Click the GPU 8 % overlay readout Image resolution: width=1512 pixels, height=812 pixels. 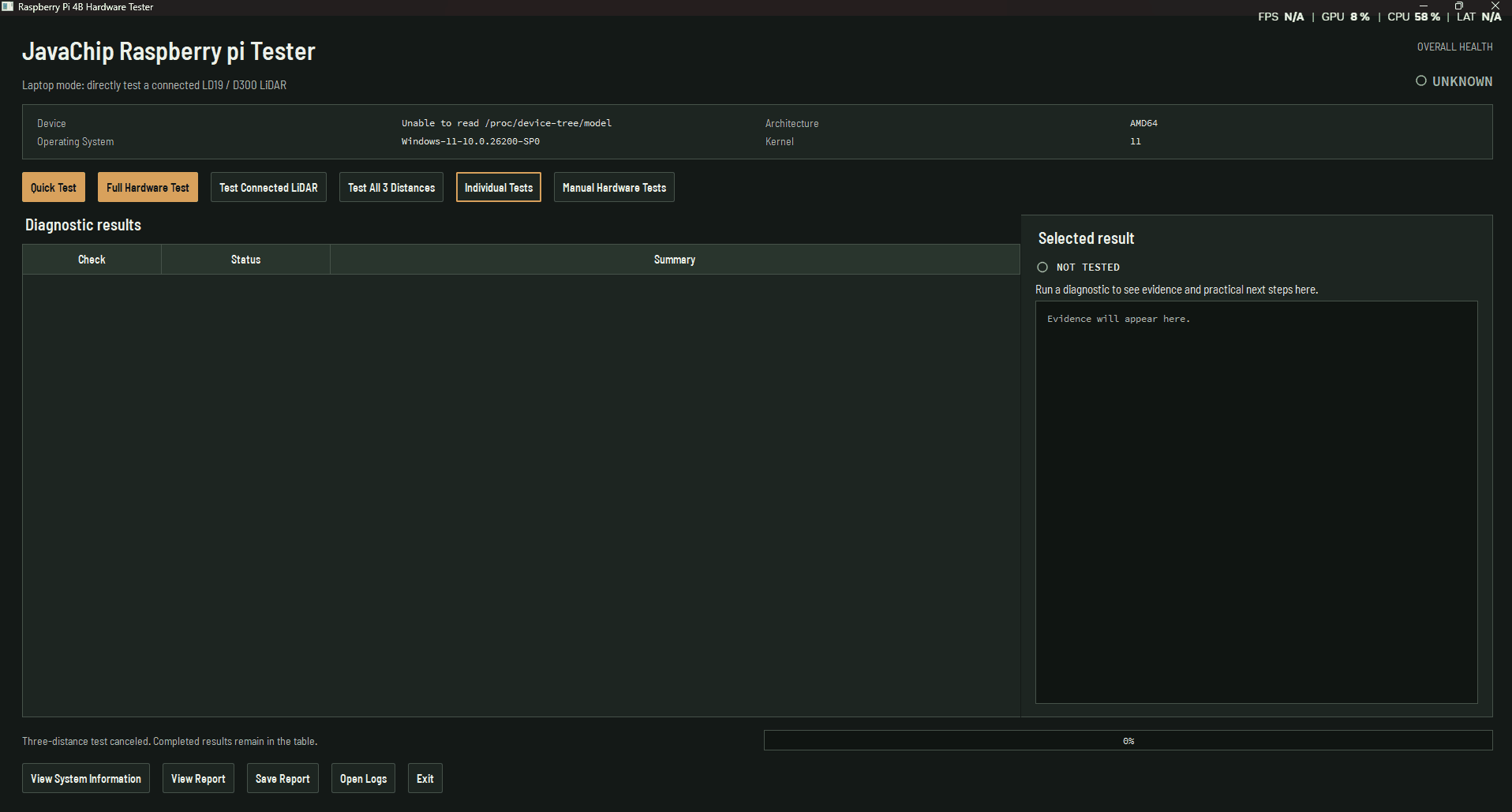(1345, 17)
